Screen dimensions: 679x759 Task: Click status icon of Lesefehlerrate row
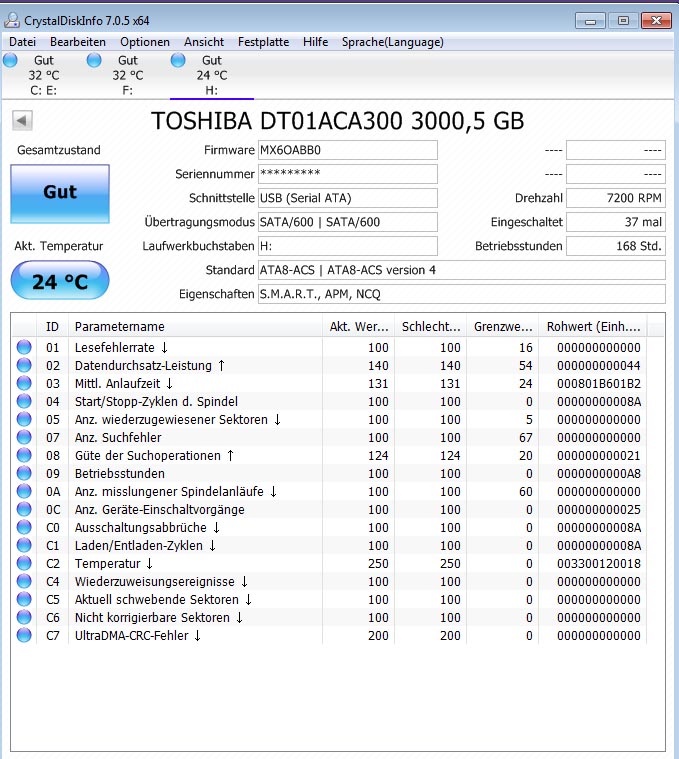point(24,347)
